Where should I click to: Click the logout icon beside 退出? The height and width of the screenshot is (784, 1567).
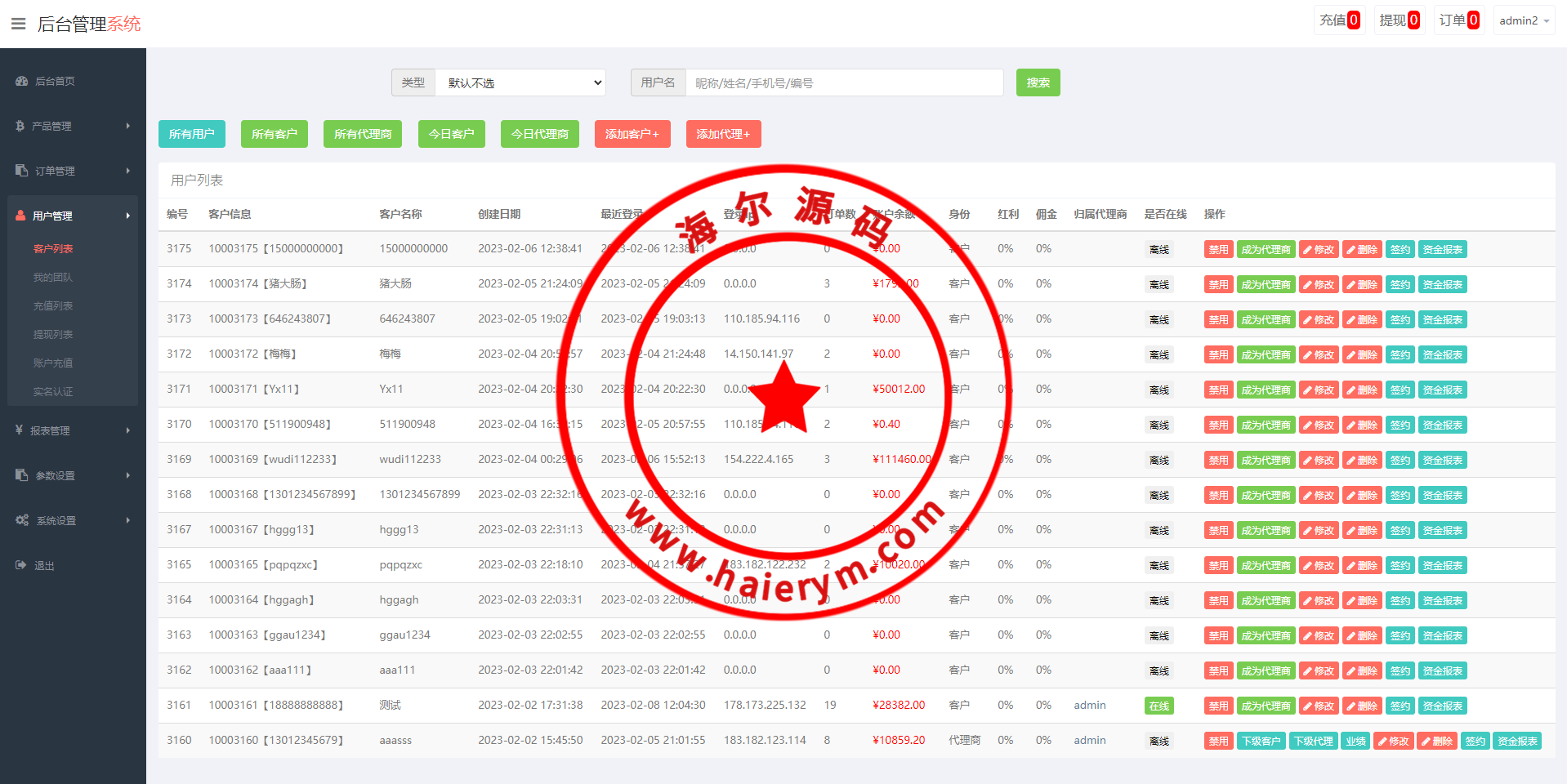20,565
